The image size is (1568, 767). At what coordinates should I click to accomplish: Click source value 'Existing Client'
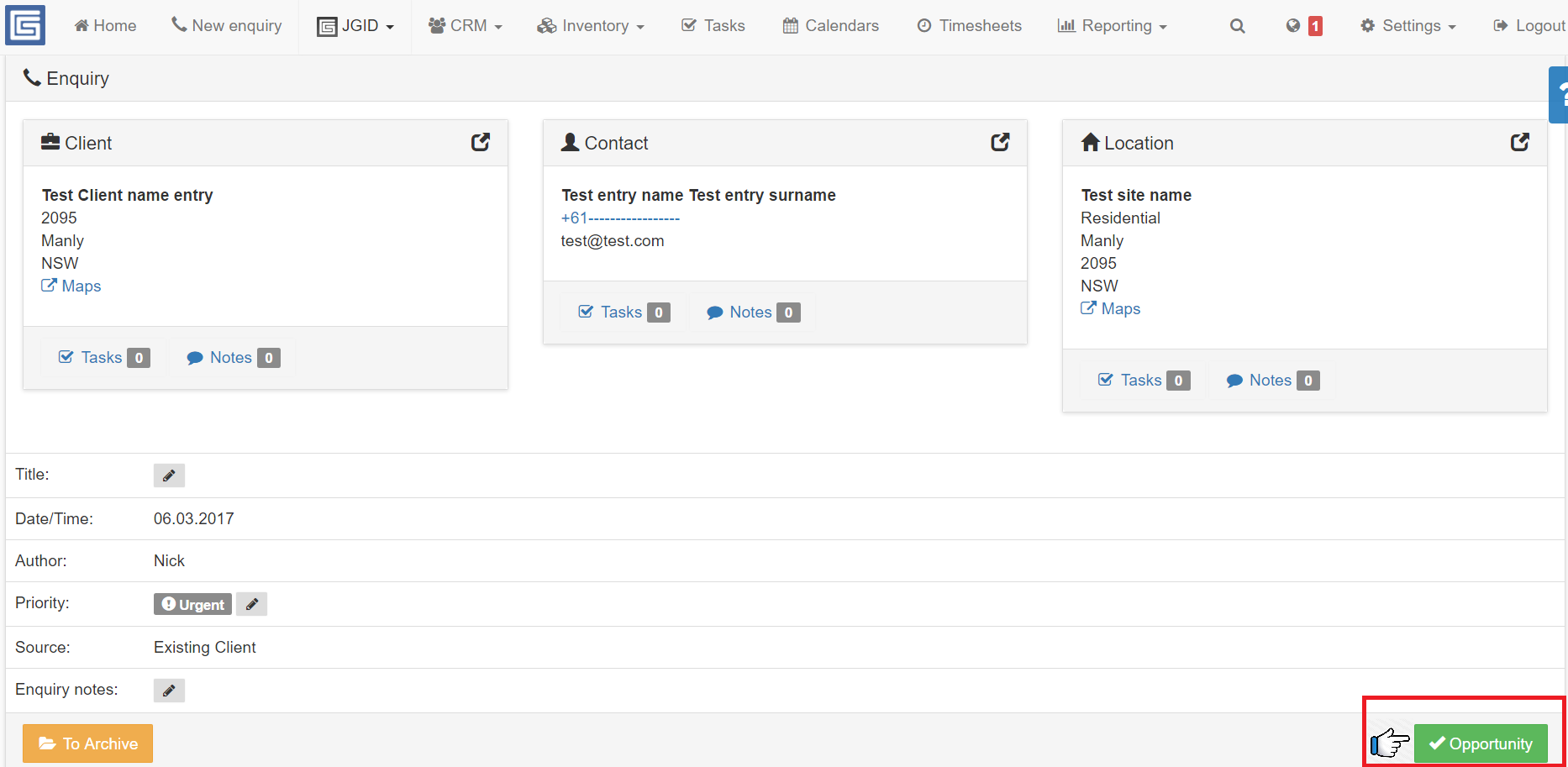click(x=205, y=648)
